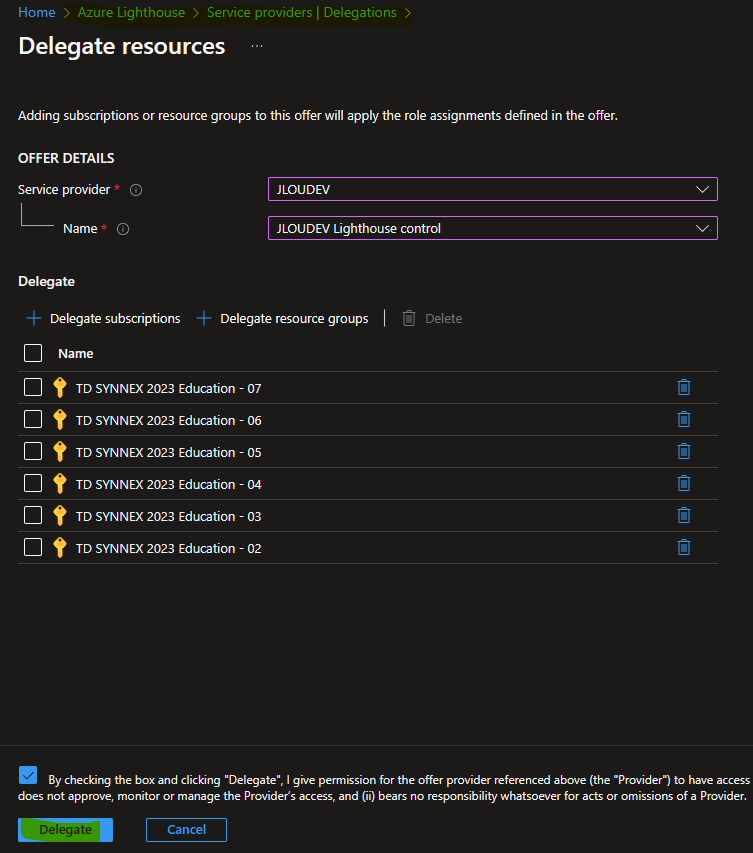Click the key icon for Education - 07

[60, 388]
